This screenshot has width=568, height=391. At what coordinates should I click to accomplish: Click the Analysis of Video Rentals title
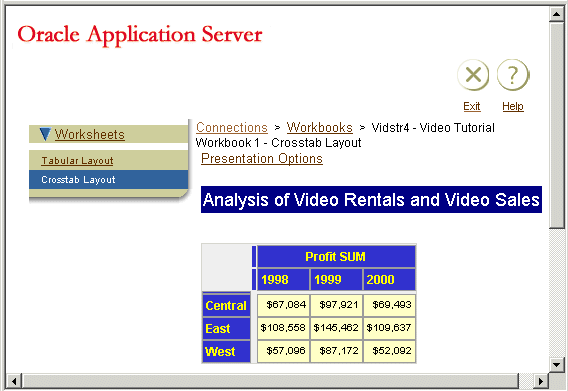(x=371, y=200)
